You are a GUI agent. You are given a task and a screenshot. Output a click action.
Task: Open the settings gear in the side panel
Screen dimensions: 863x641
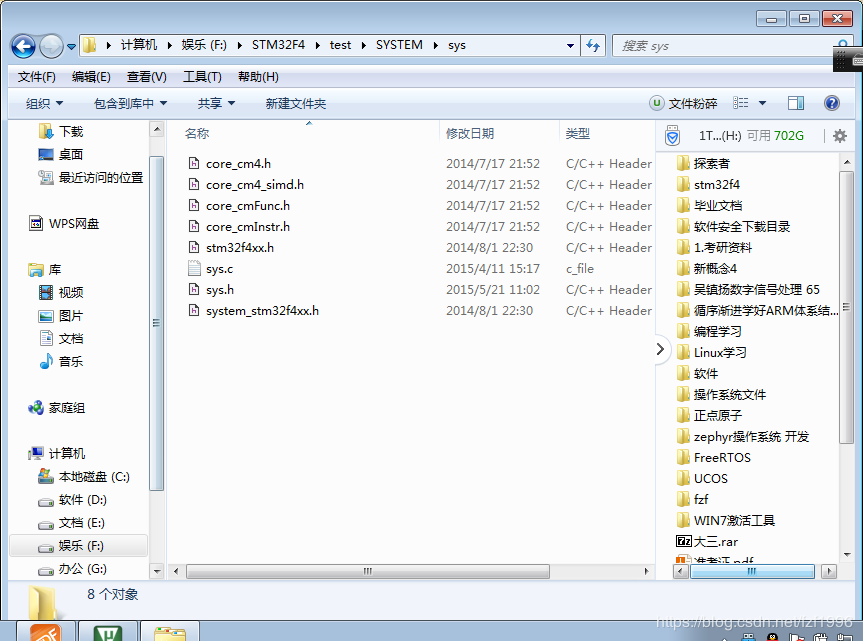[x=839, y=135]
